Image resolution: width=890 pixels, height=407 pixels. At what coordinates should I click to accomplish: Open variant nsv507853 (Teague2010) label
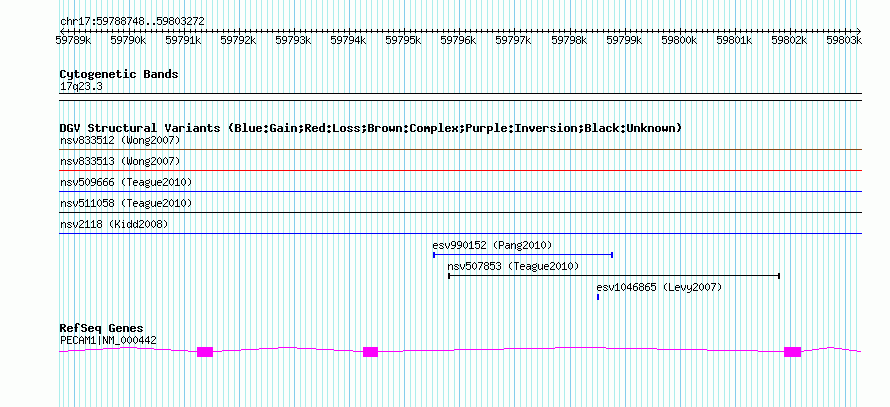click(513, 266)
